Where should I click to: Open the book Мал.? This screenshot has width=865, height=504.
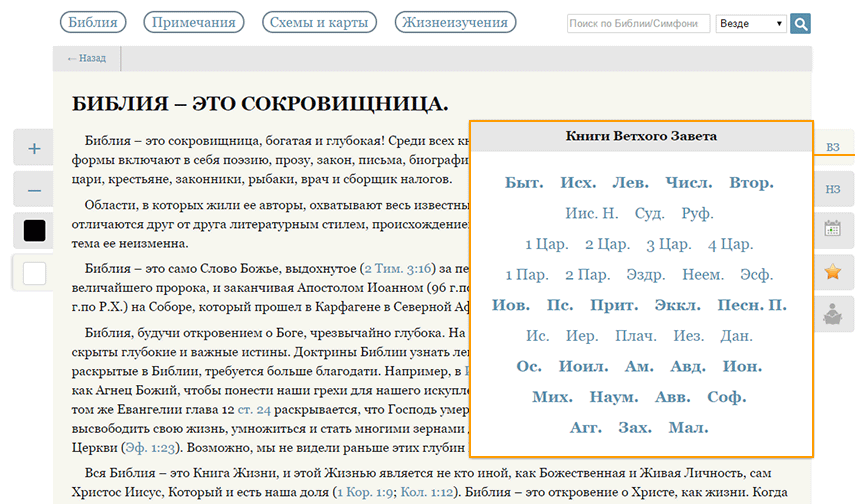point(688,427)
